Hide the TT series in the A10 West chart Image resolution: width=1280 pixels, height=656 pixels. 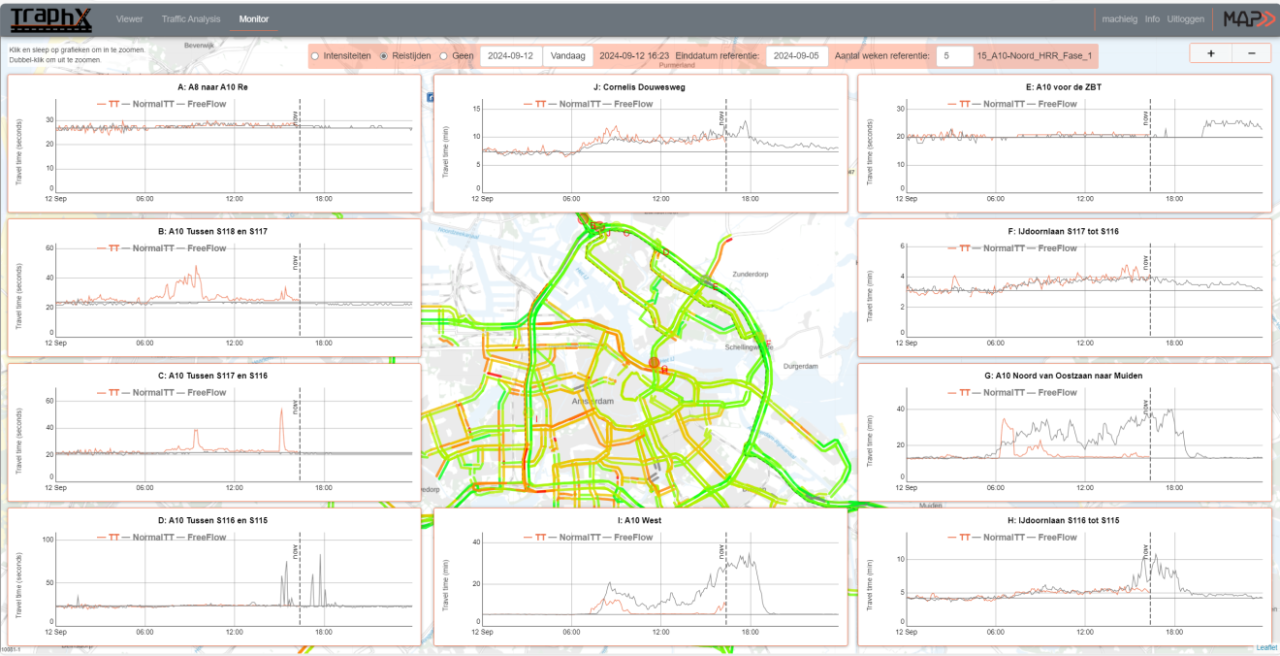540,536
